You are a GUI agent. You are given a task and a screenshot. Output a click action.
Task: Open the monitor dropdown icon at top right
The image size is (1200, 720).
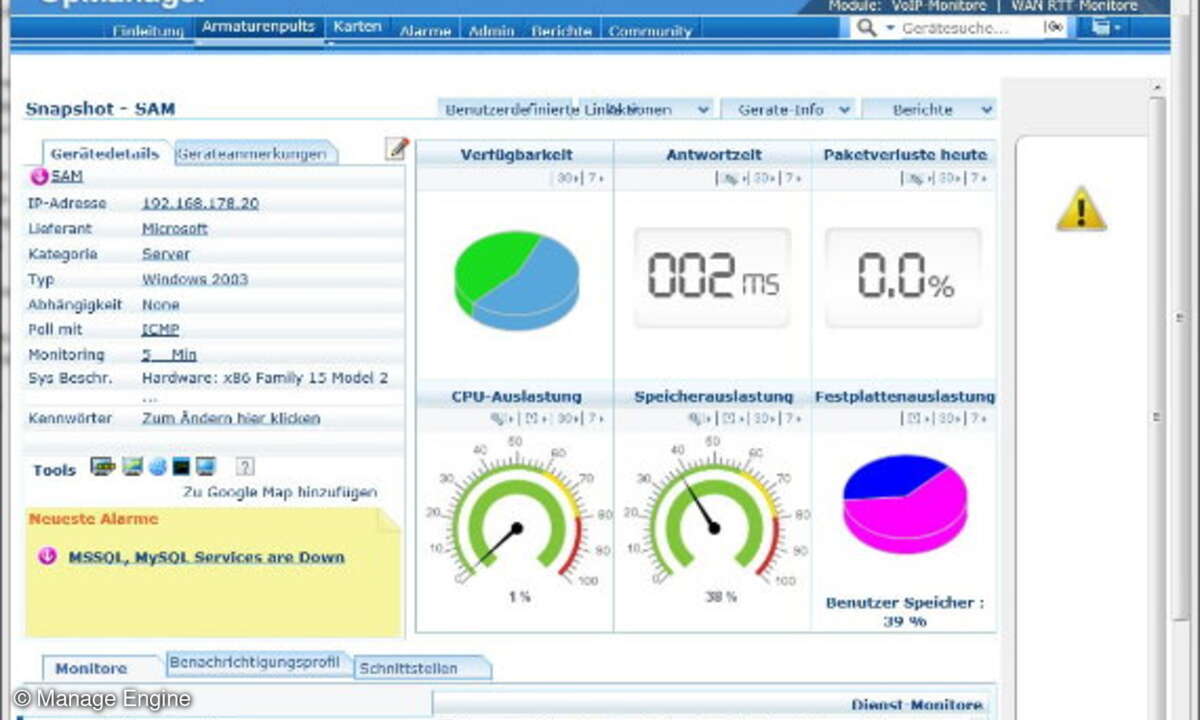point(1106,28)
